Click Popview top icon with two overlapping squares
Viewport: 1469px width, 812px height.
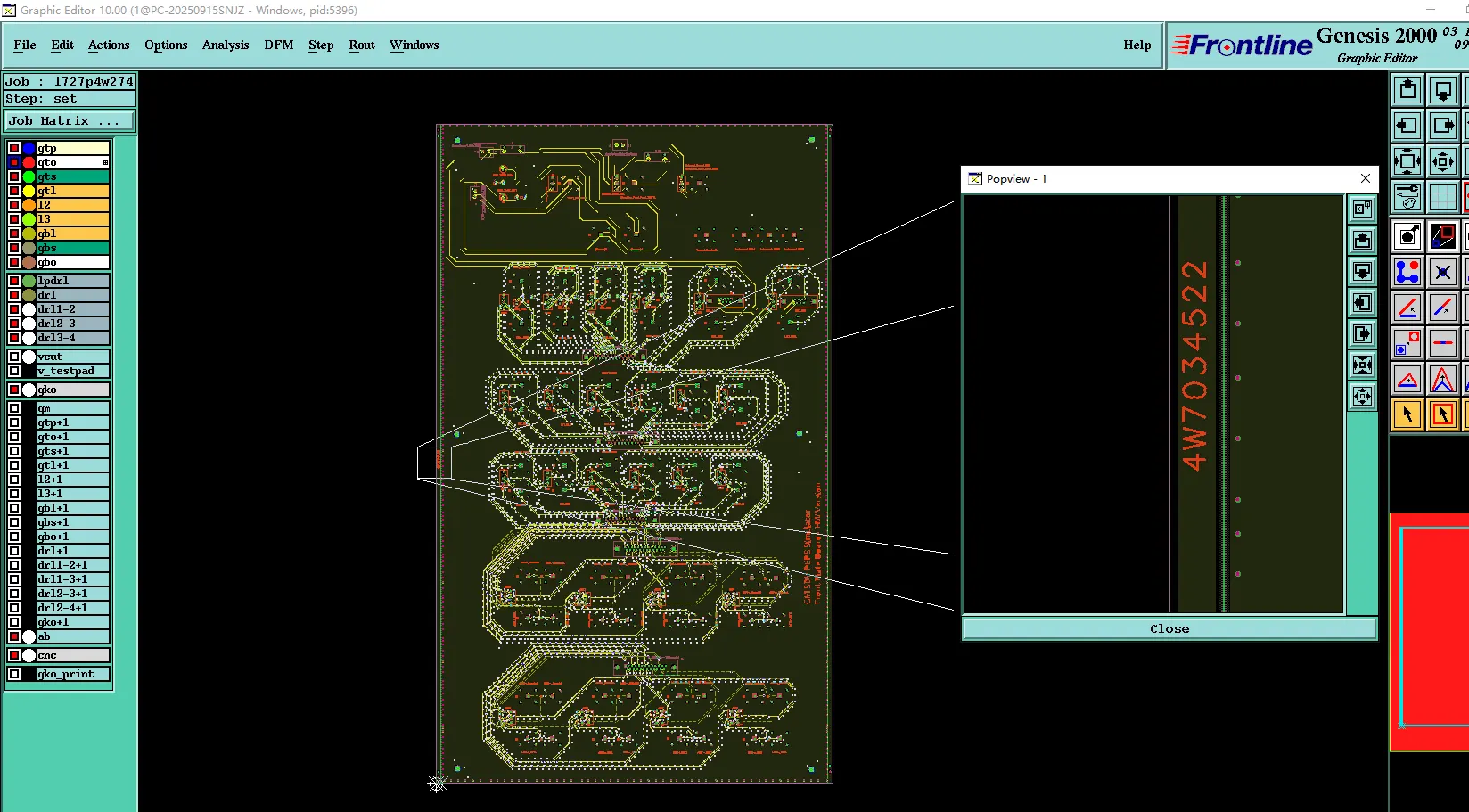pos(1362,209)
